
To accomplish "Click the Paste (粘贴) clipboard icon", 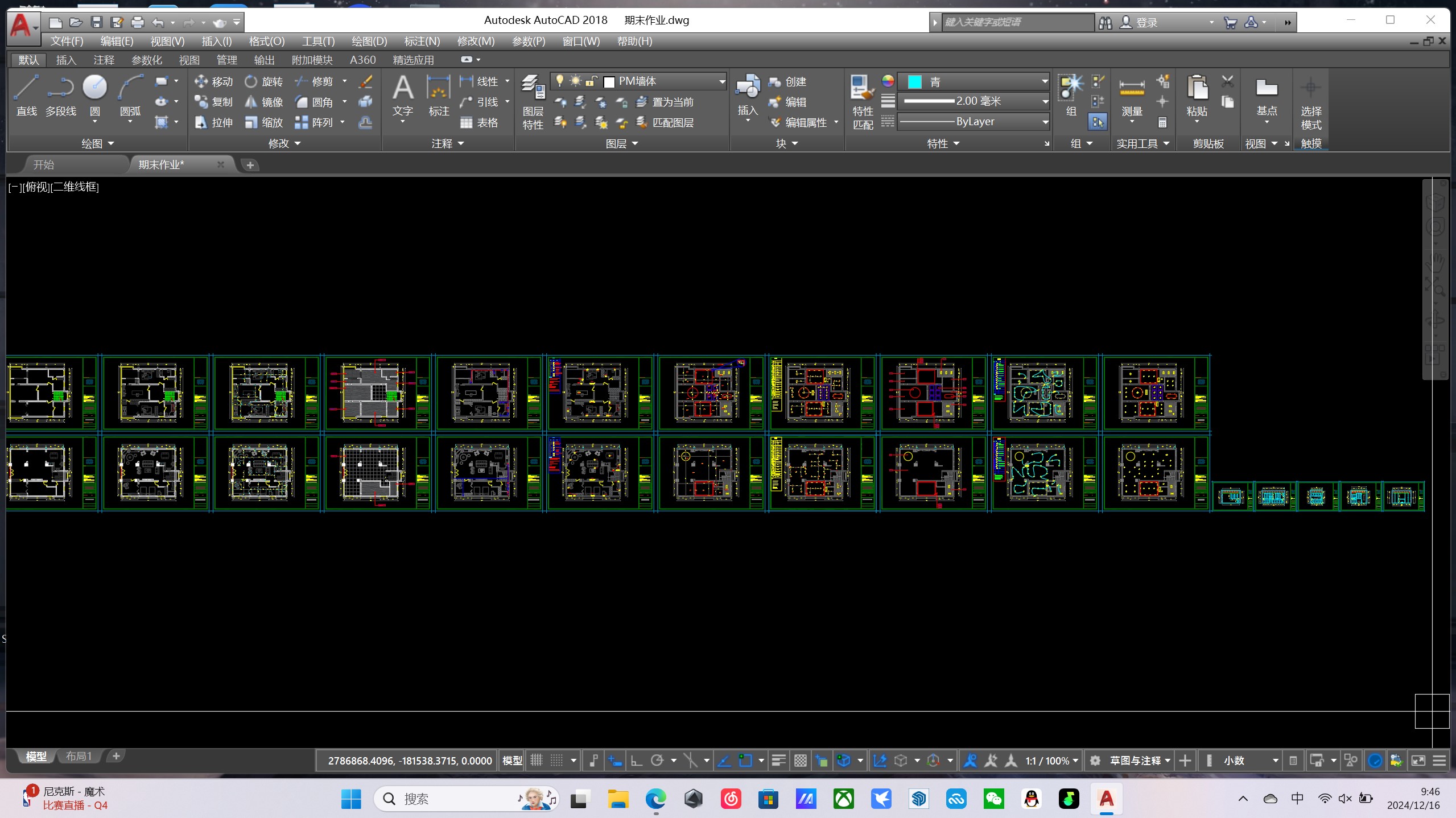I will [x=1197, y=88].
